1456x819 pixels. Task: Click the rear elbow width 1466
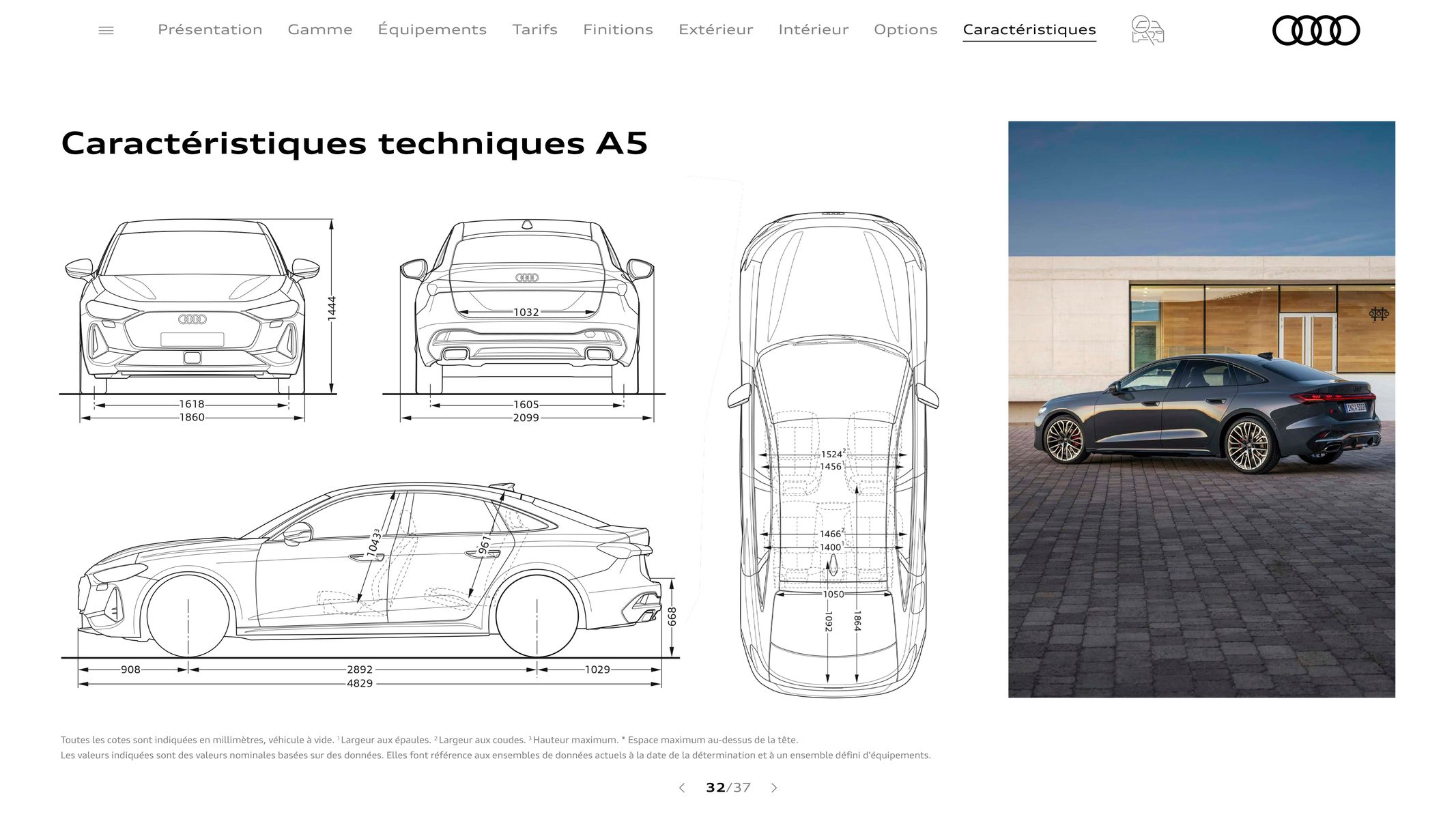coord(831,534)
